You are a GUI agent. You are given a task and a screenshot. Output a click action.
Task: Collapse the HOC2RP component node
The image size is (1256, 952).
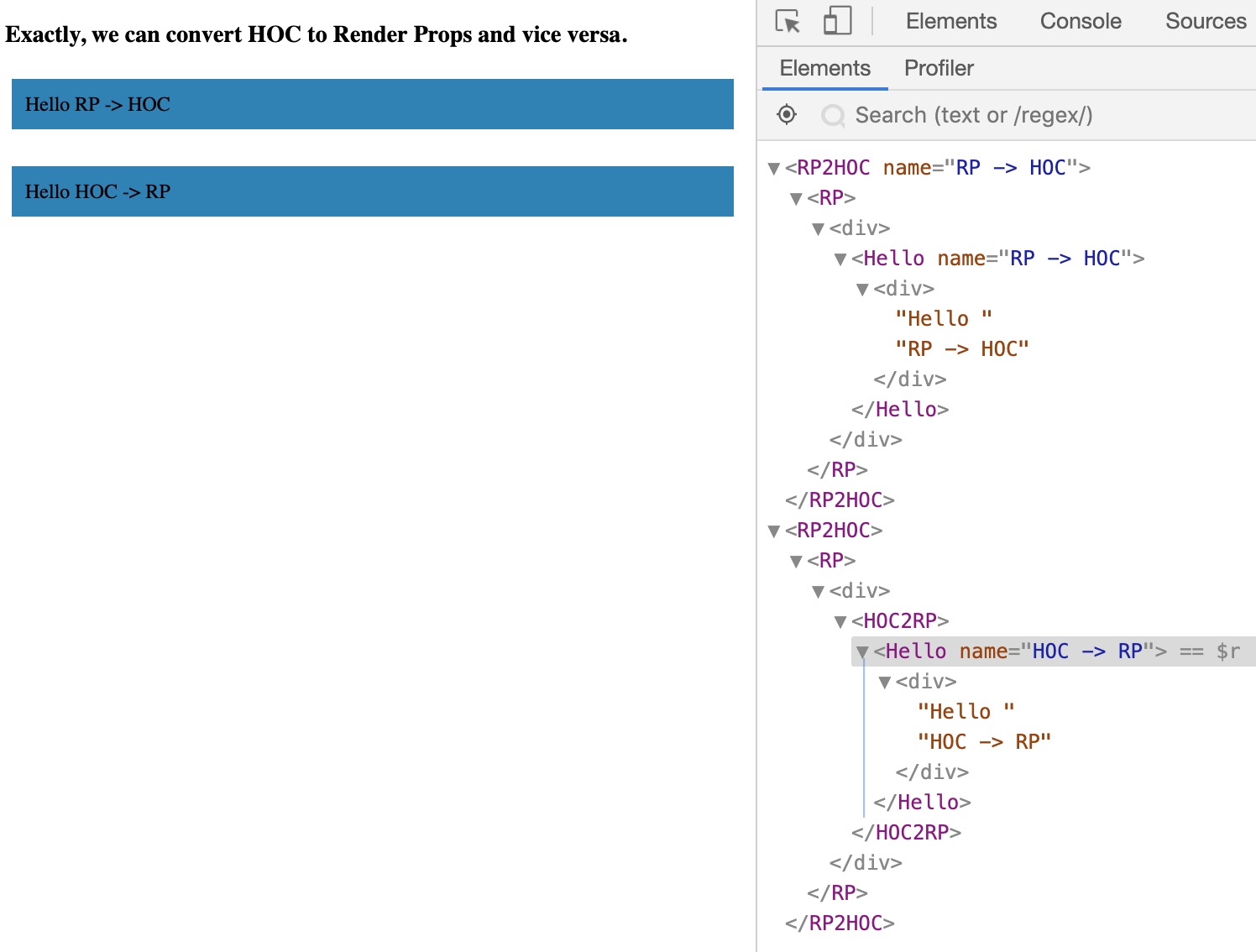pos(840,622)
